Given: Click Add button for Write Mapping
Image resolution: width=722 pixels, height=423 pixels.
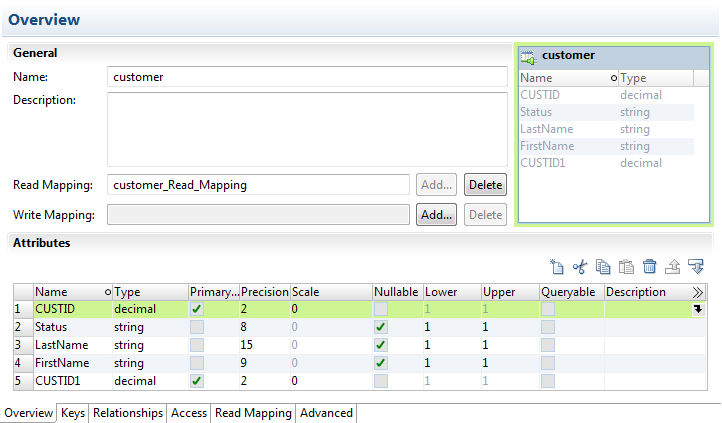Looking at the screenshot, I should pyautogui.click(x=436, y=215).
